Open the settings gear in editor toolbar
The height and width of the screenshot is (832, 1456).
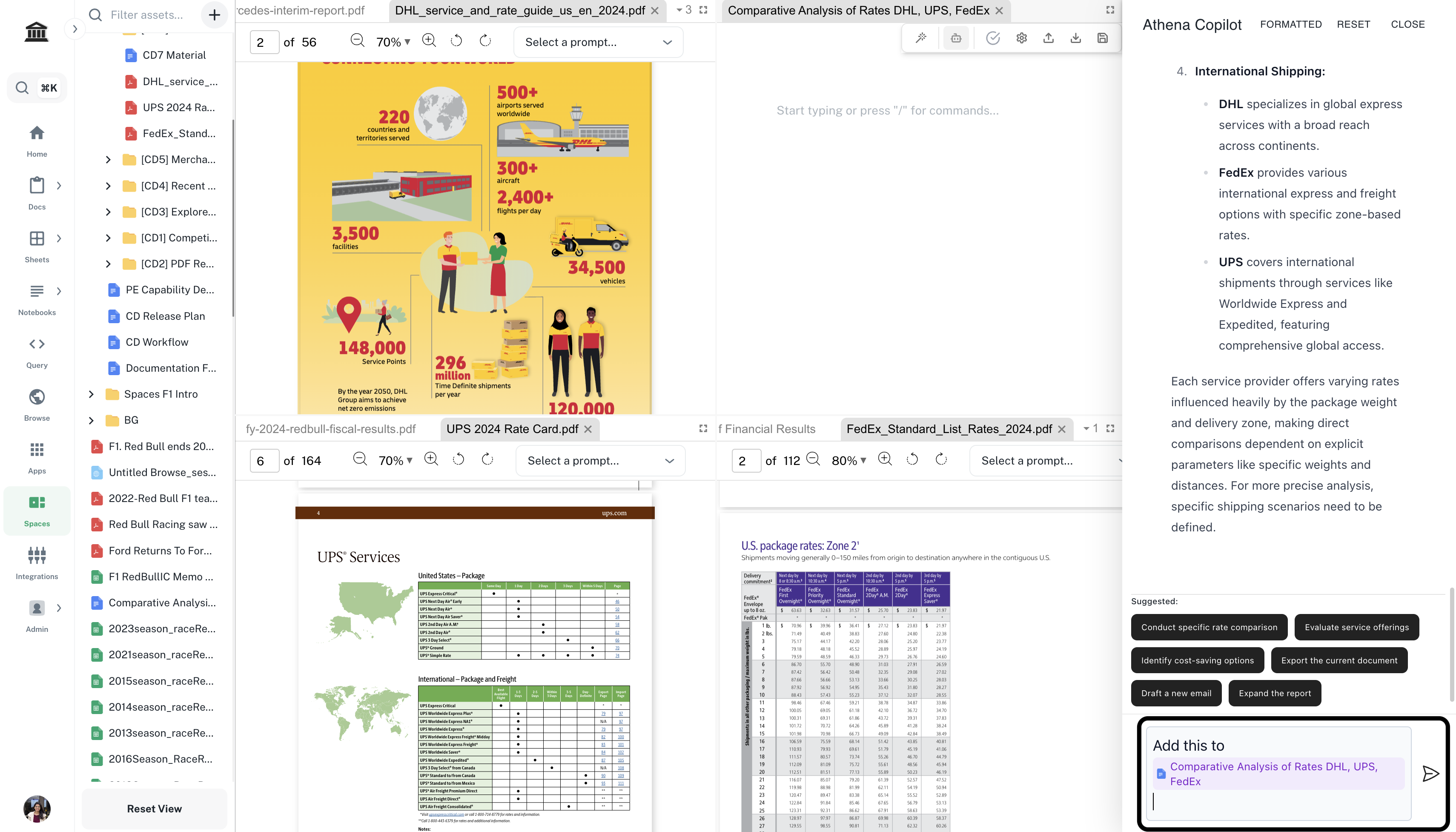tap(1021, 38)
